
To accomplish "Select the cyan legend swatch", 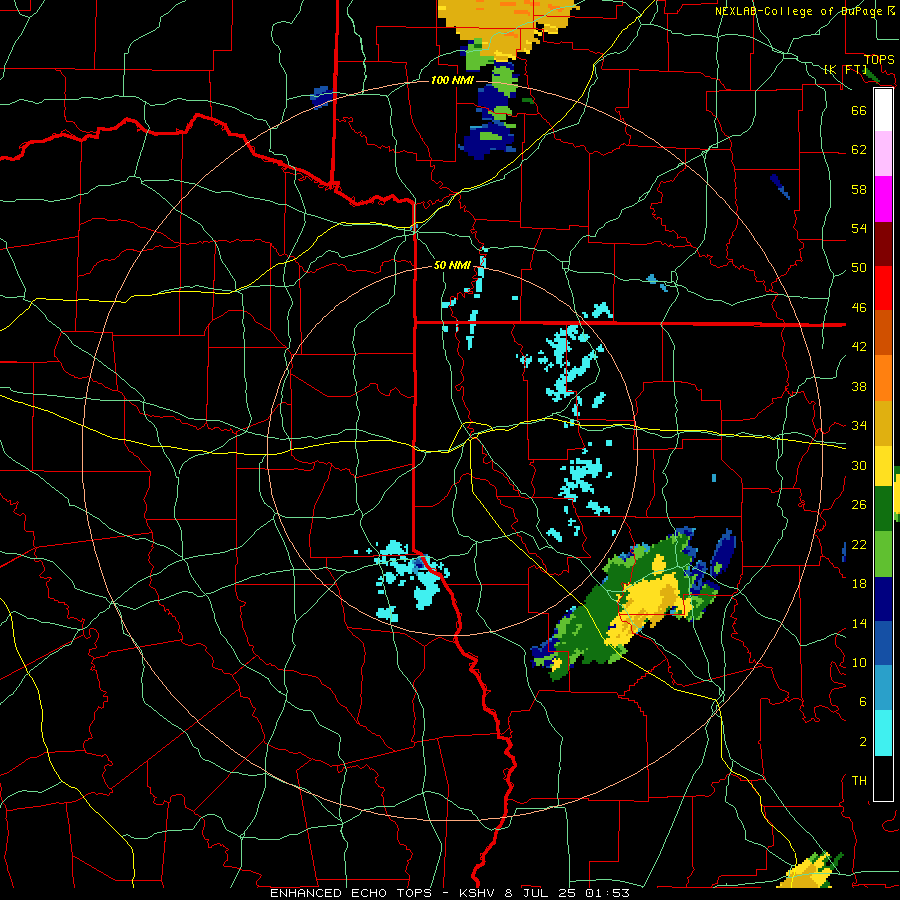I will tap(883, 733).
